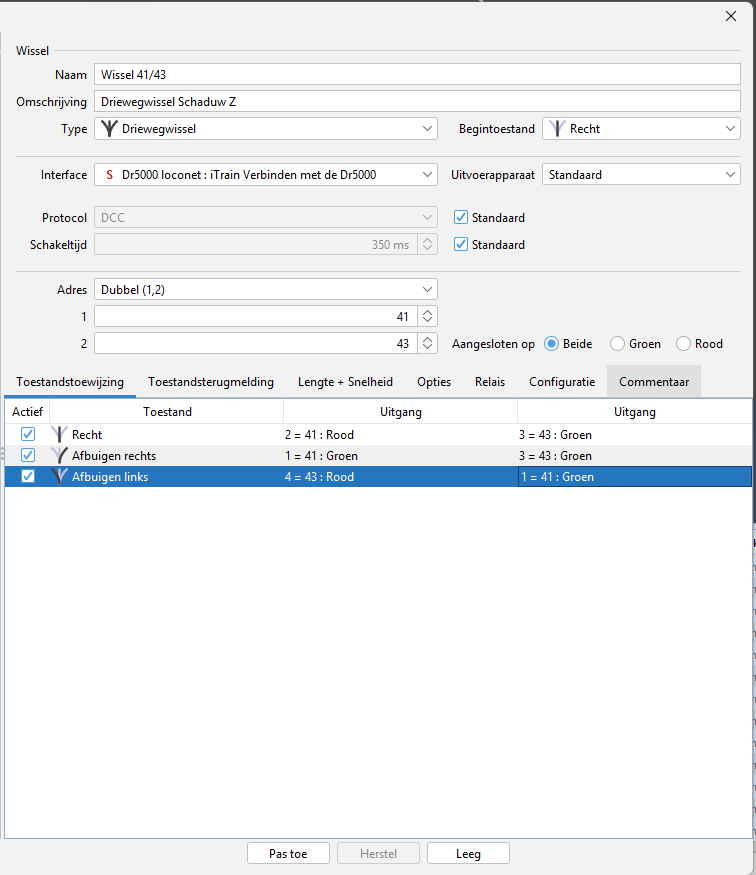Click the Leeg button
The image size is (756, 875).
pos(468,854)
